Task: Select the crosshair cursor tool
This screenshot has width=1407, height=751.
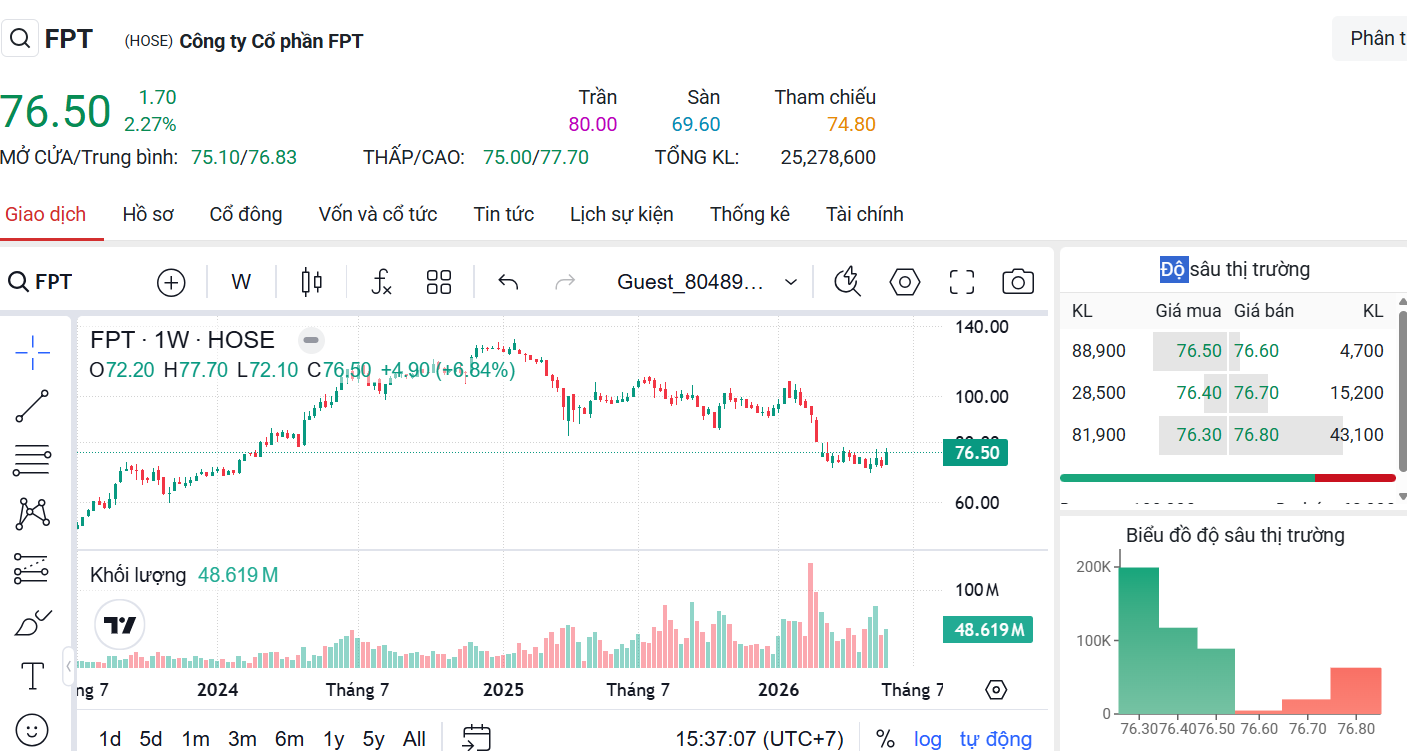Action: 33,352
